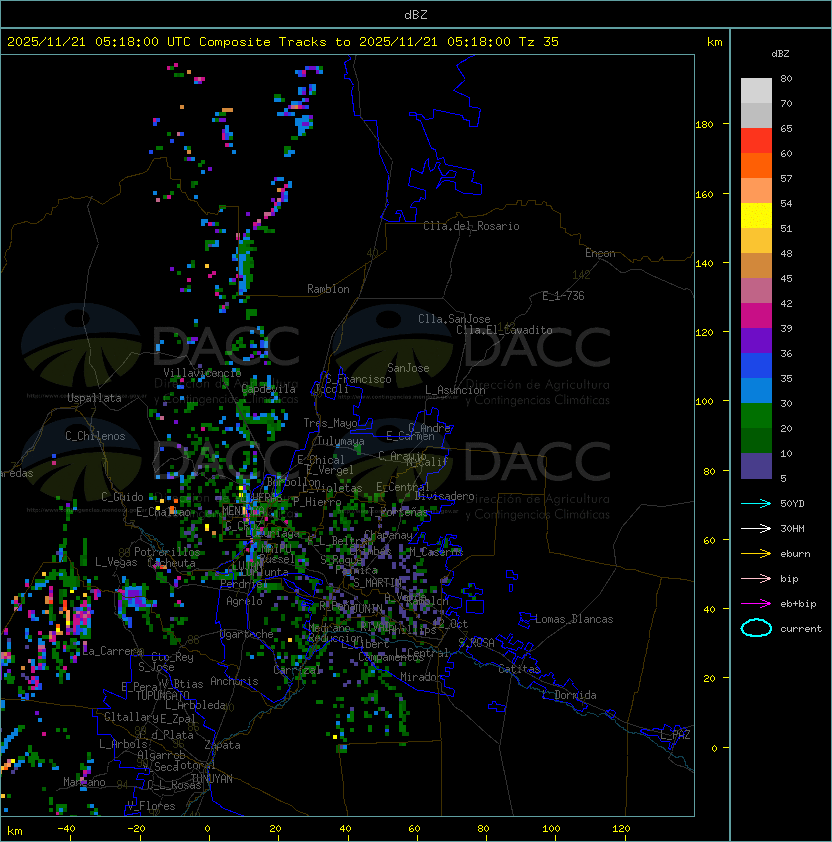Click the 120 km mark on horizontal axis

tap(621, 829)
